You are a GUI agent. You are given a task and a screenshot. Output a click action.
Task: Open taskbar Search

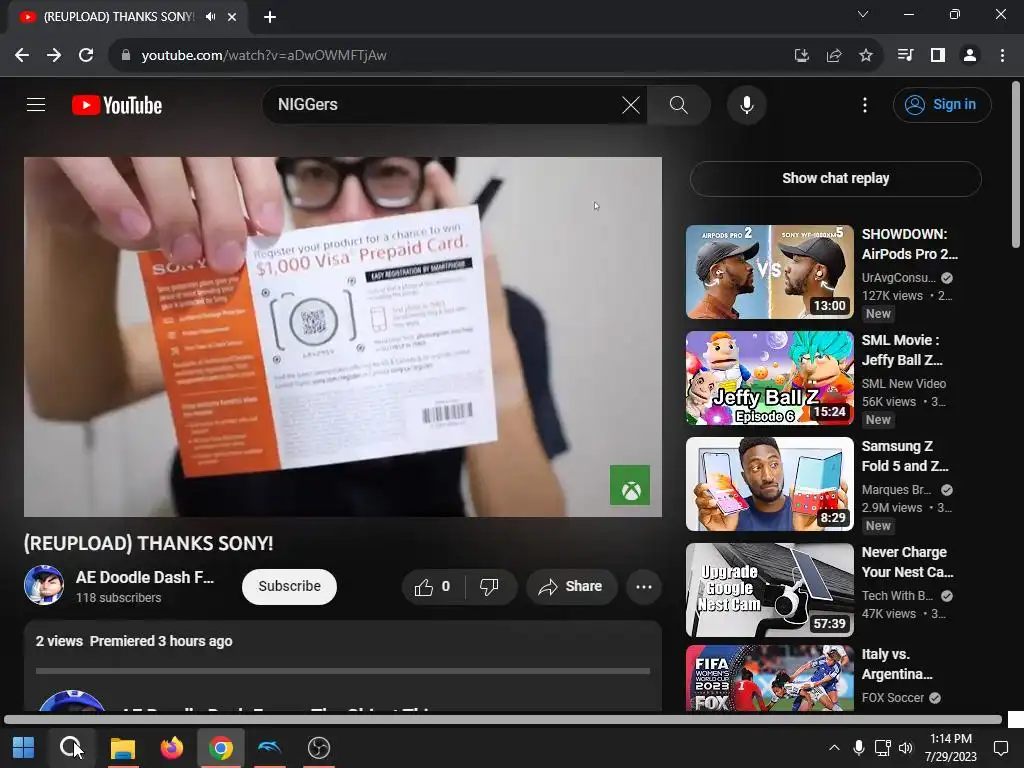(71, 748)
